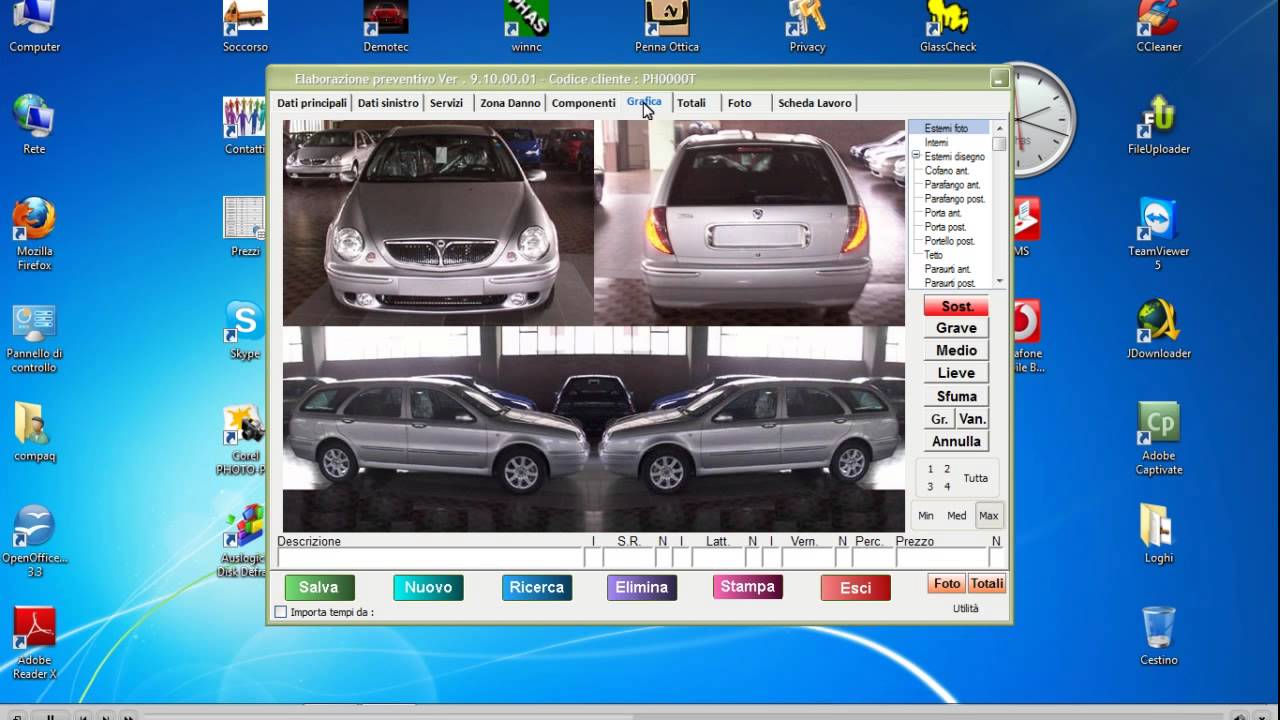Viewport: 1280px width, 720px height.
Task: Click the Descrizione input field
Action: point(430,558)
